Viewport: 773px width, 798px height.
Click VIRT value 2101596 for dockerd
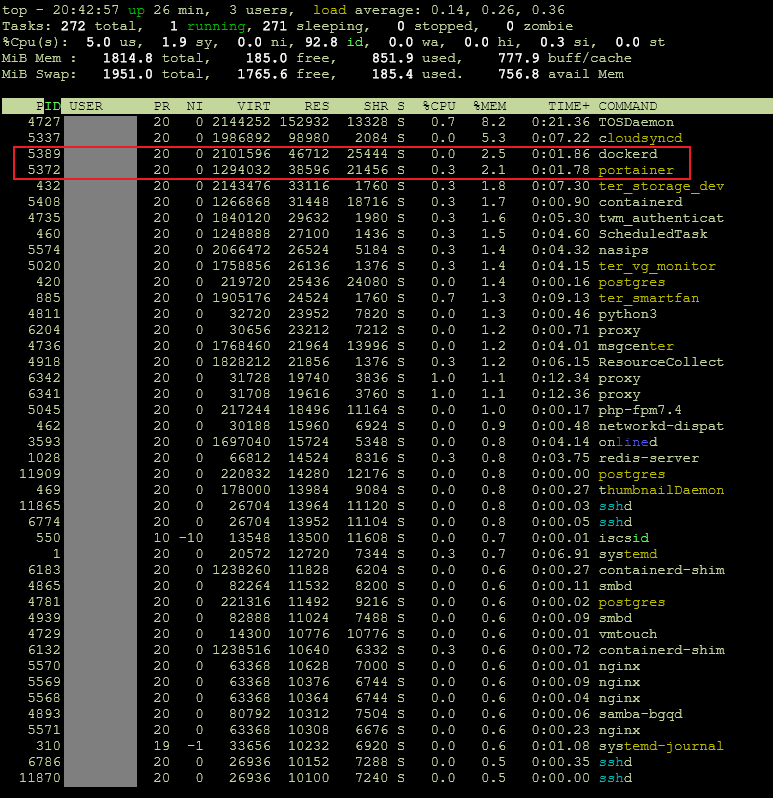coord(241,154)
